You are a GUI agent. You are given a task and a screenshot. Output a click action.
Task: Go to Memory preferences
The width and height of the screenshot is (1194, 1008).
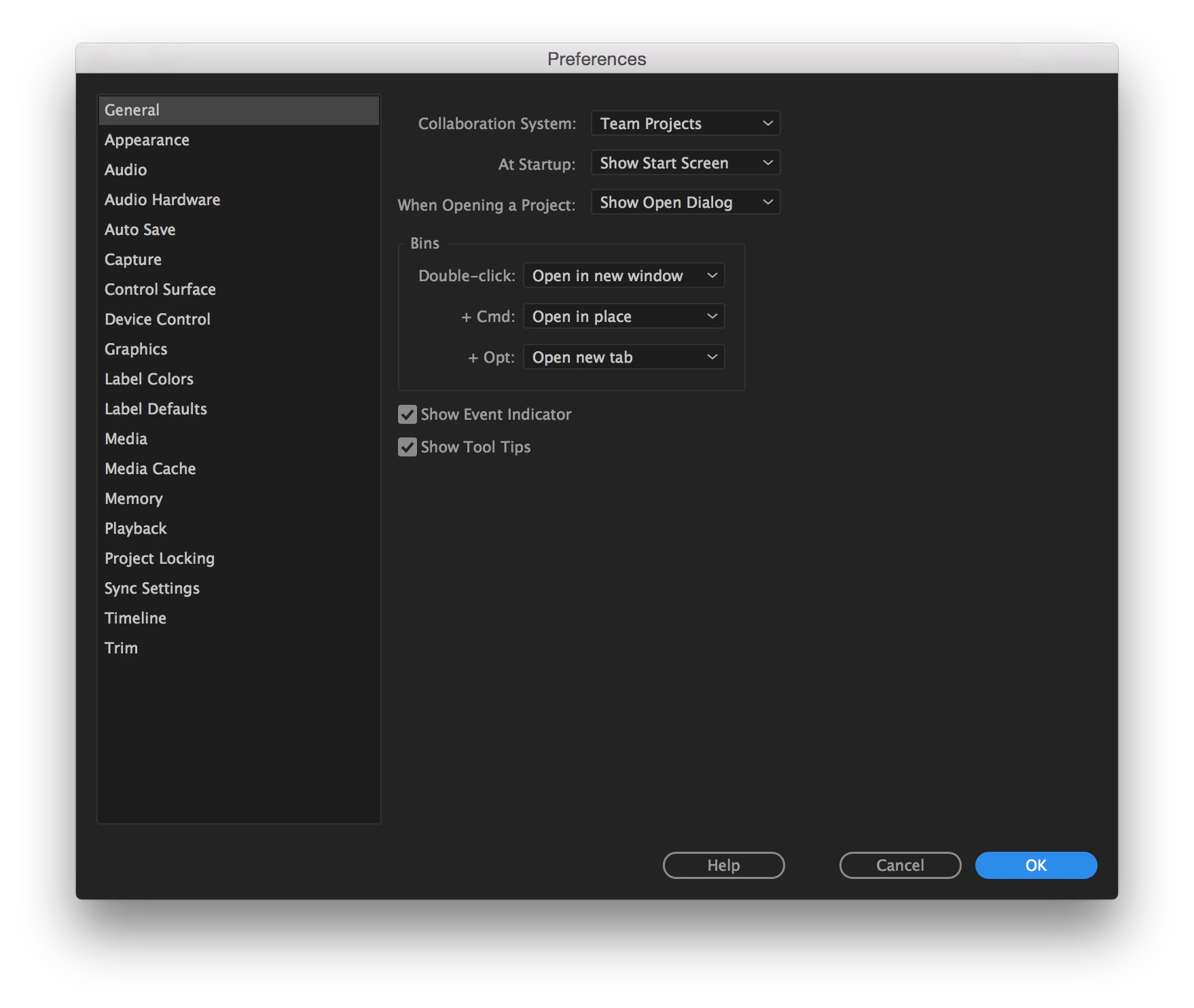click(x=238, y=499)
